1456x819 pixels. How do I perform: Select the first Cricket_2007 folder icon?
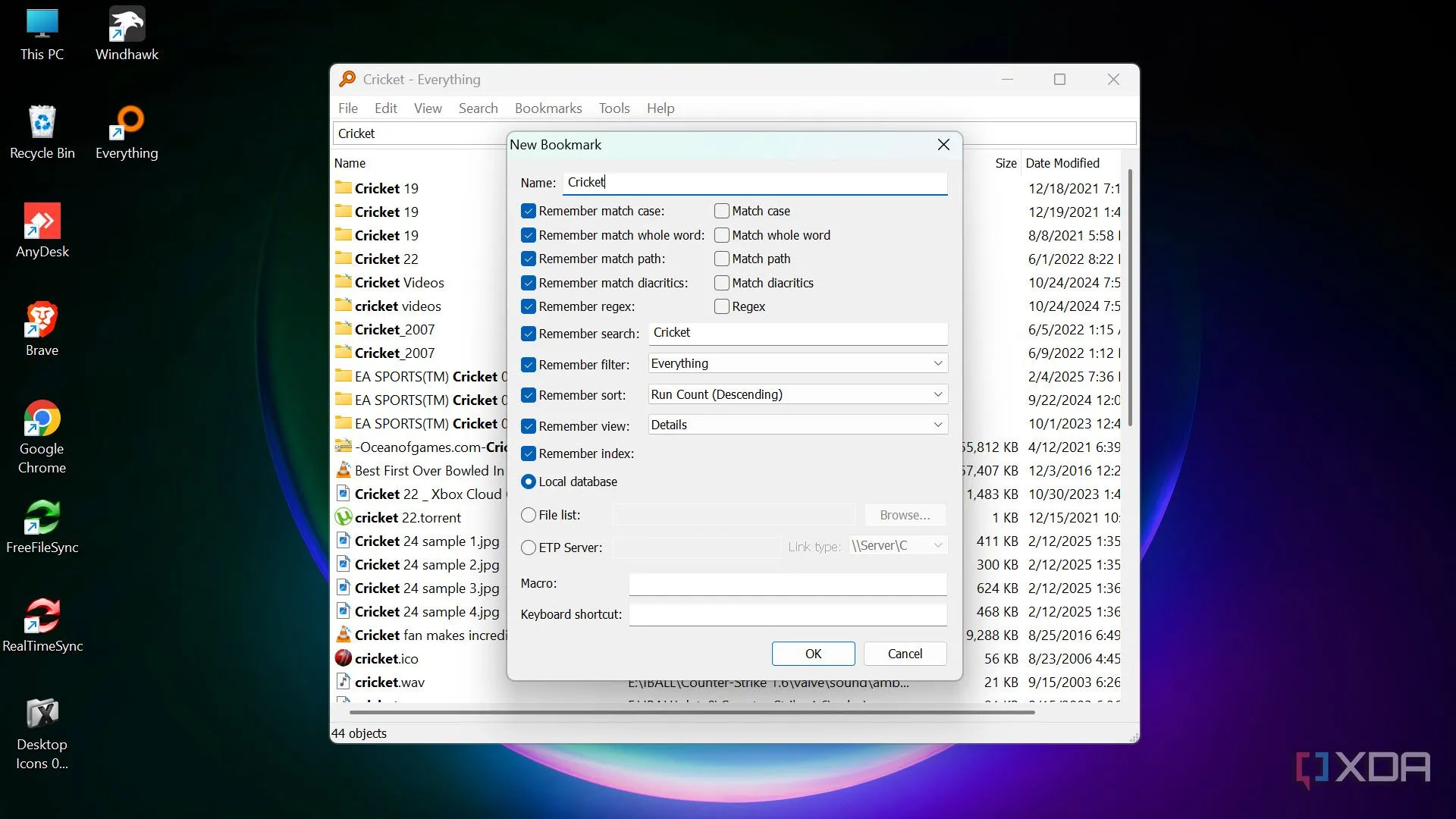click(344, 328)
